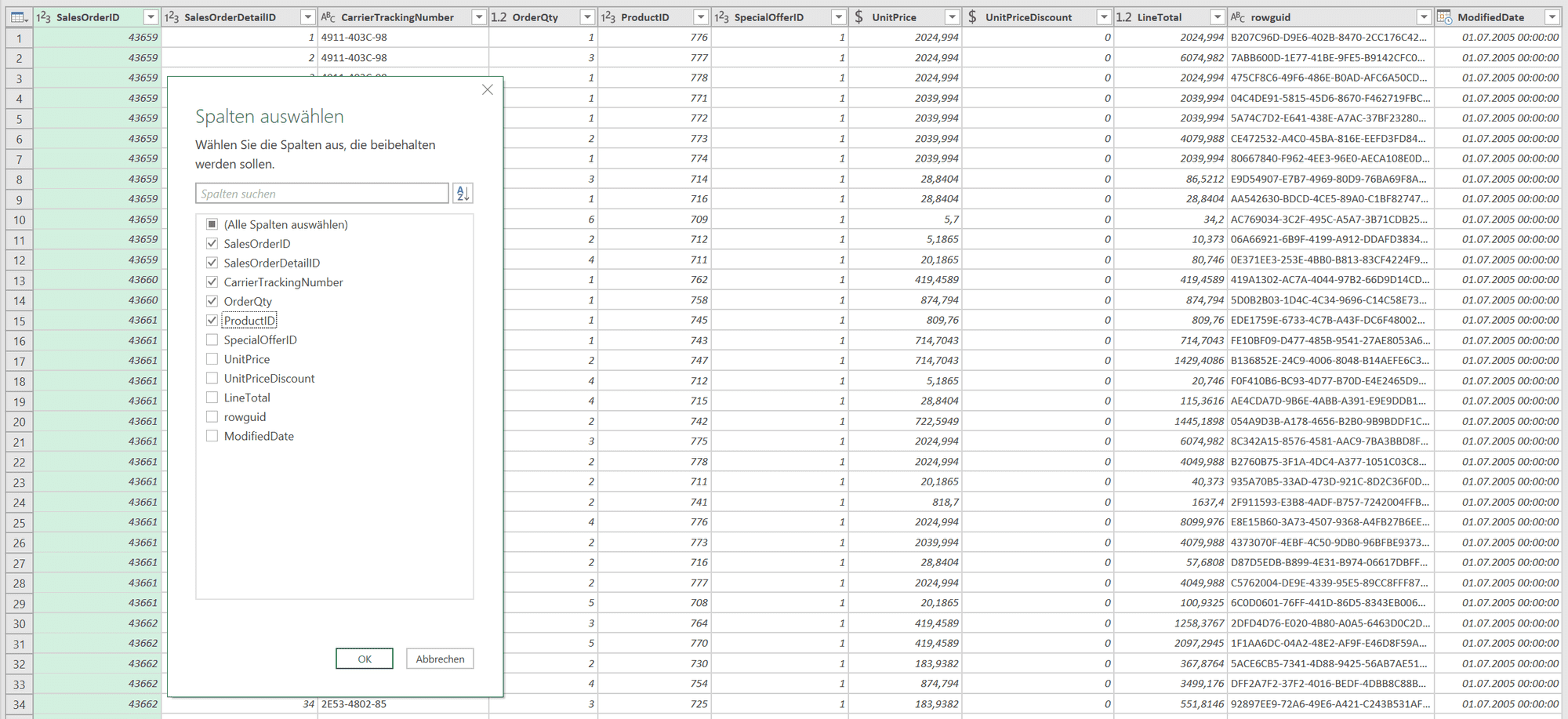Screen dimensions: 1568x719
Task: Uncheck the ProductID checkbox
Action: [212, 321]
